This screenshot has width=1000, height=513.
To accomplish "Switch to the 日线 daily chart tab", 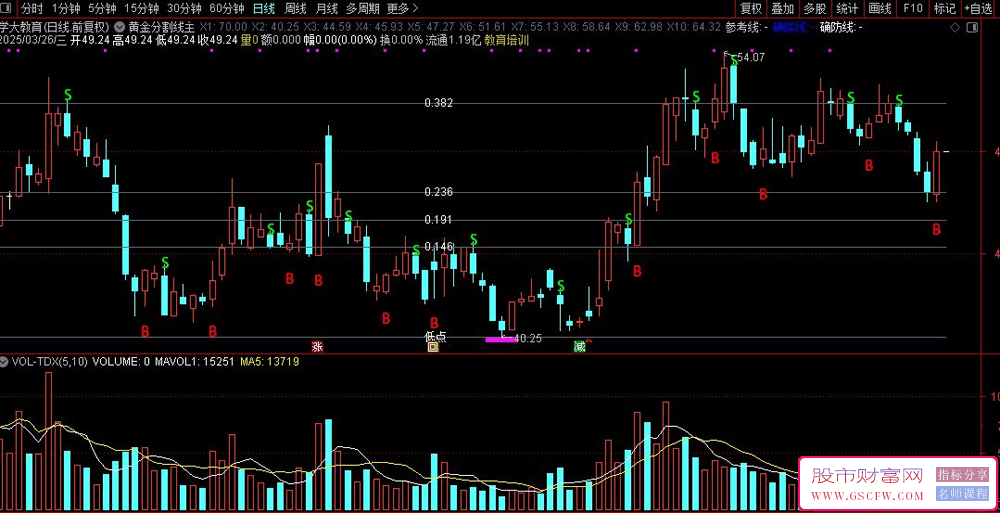I will [x=263, y=8].
